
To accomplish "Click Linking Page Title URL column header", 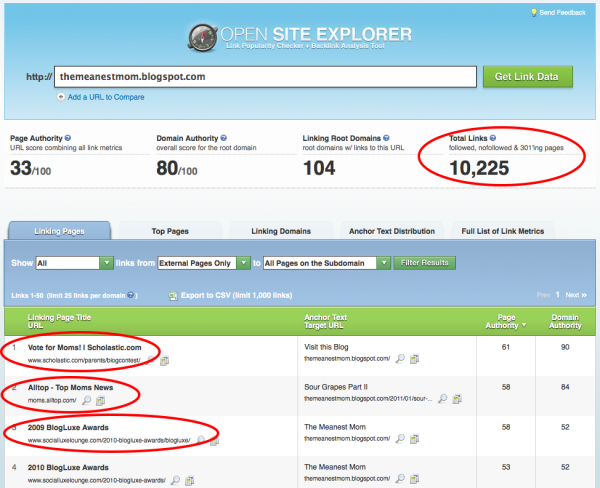I will point(59,322).
